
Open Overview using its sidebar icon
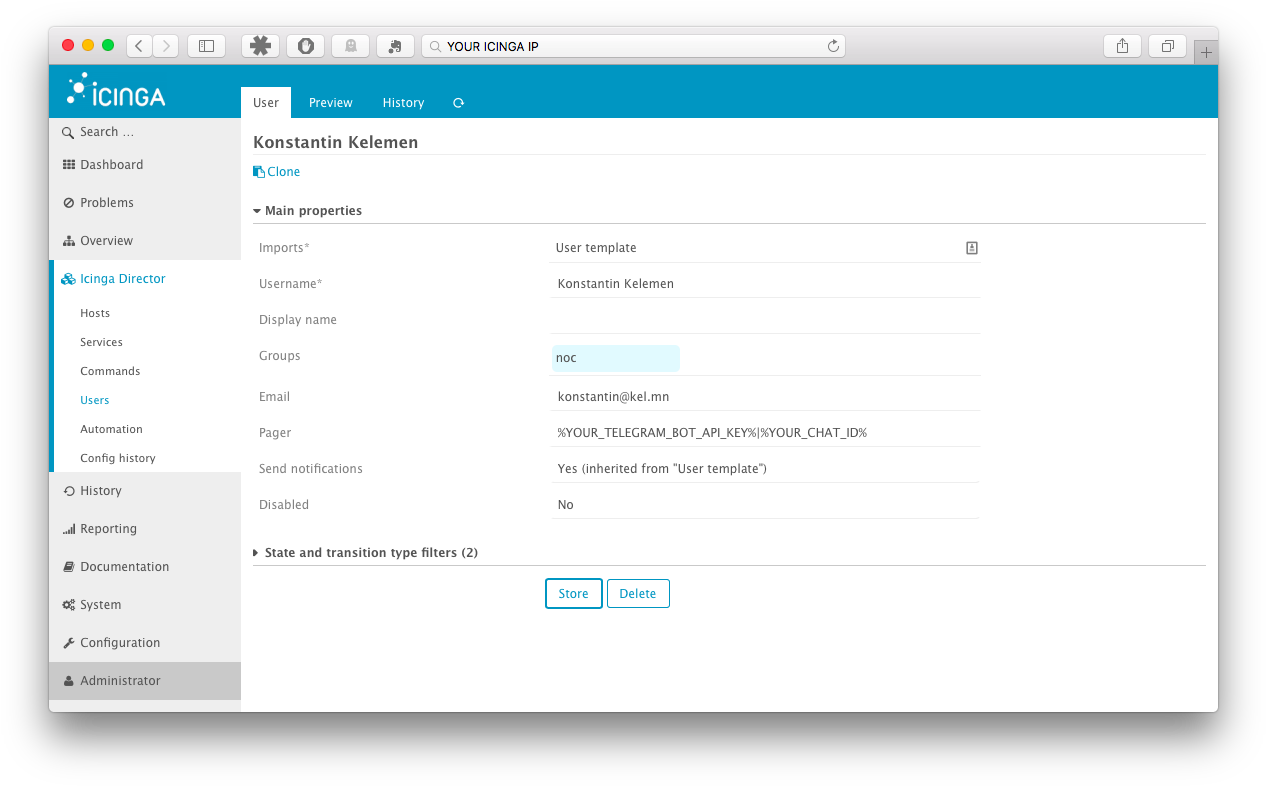(67, 240)
